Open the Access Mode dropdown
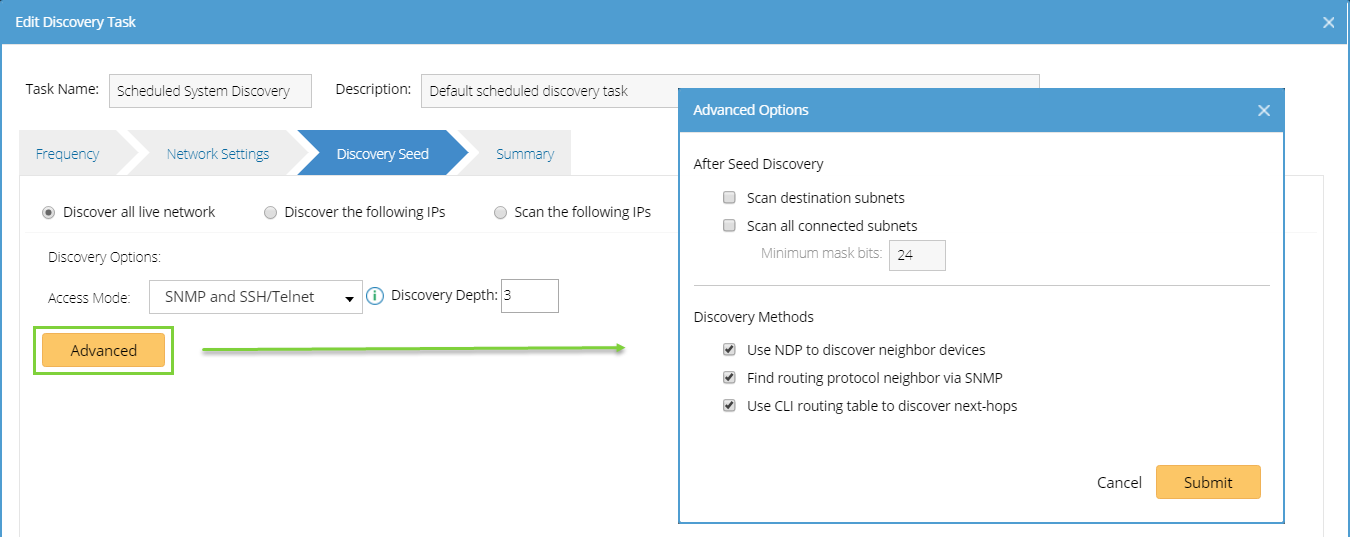1350x537 pixels. point(256,297)
